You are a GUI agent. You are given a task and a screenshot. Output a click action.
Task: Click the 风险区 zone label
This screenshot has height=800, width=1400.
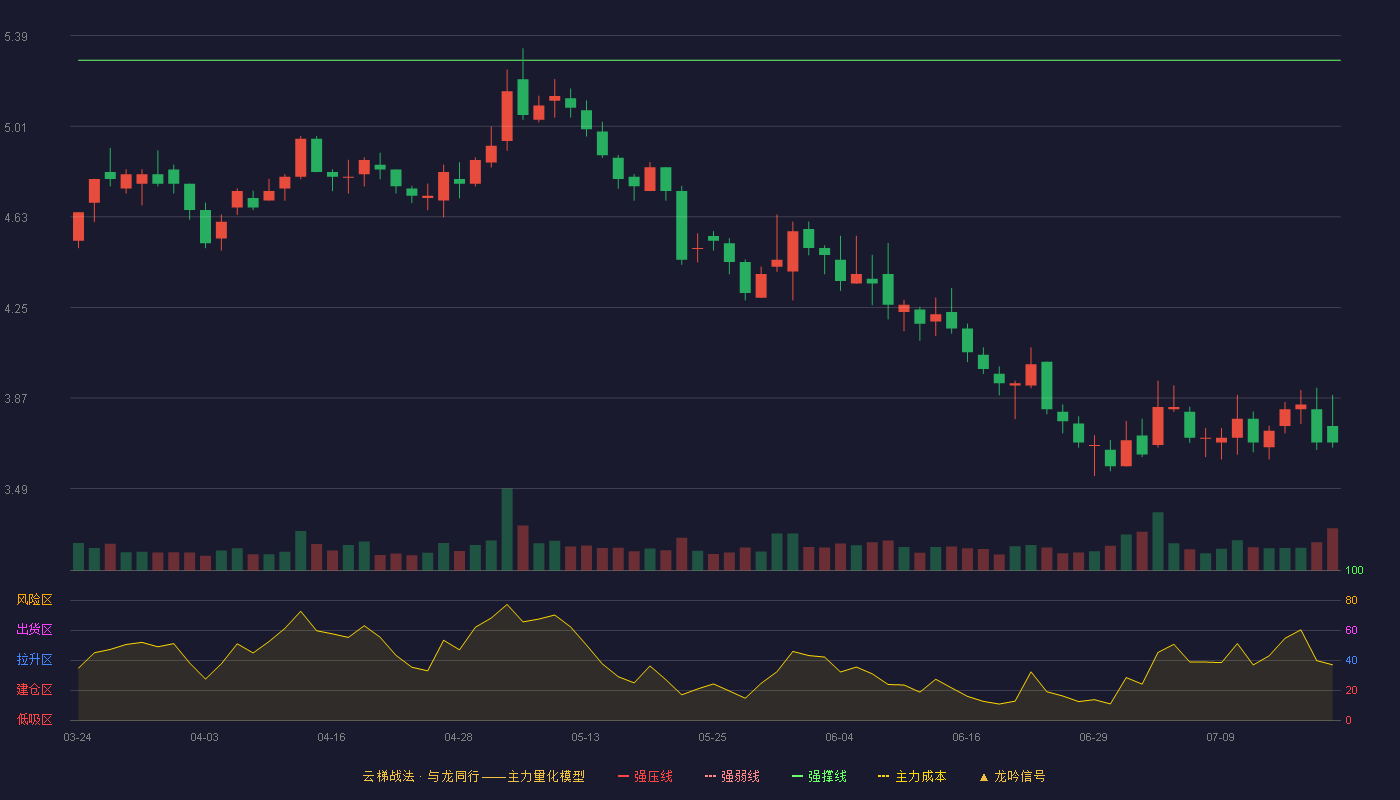[34, 600]
